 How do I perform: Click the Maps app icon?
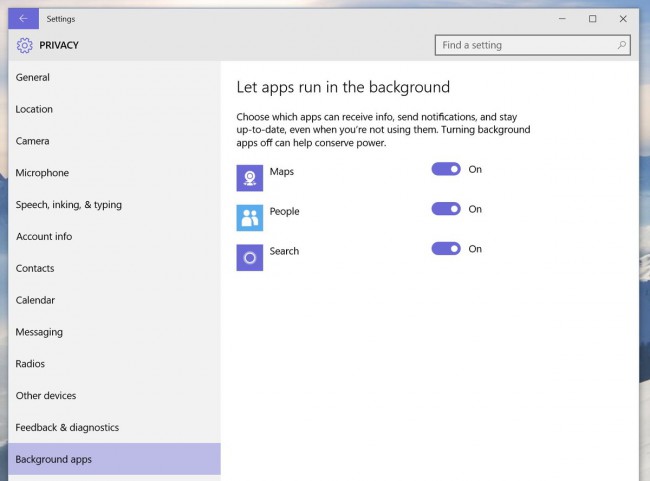(x=250, y=178)
